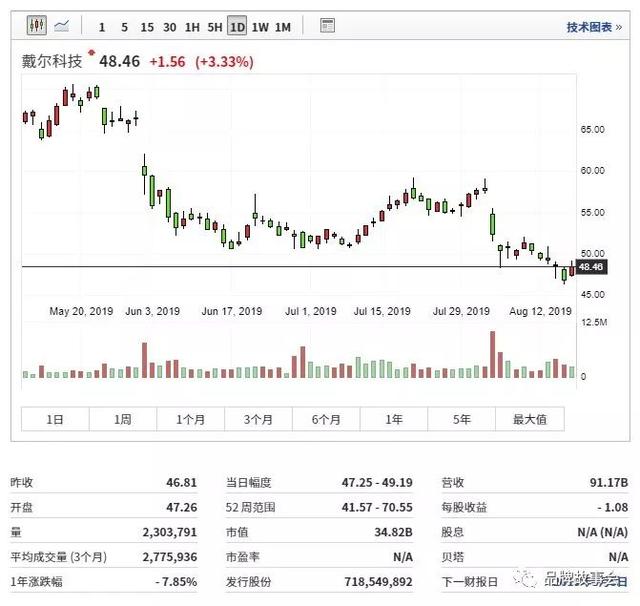Viewport: 640px width, 606px height.
Task: Click the Jul 1, 2019 date label
Action: pos(311,311)
